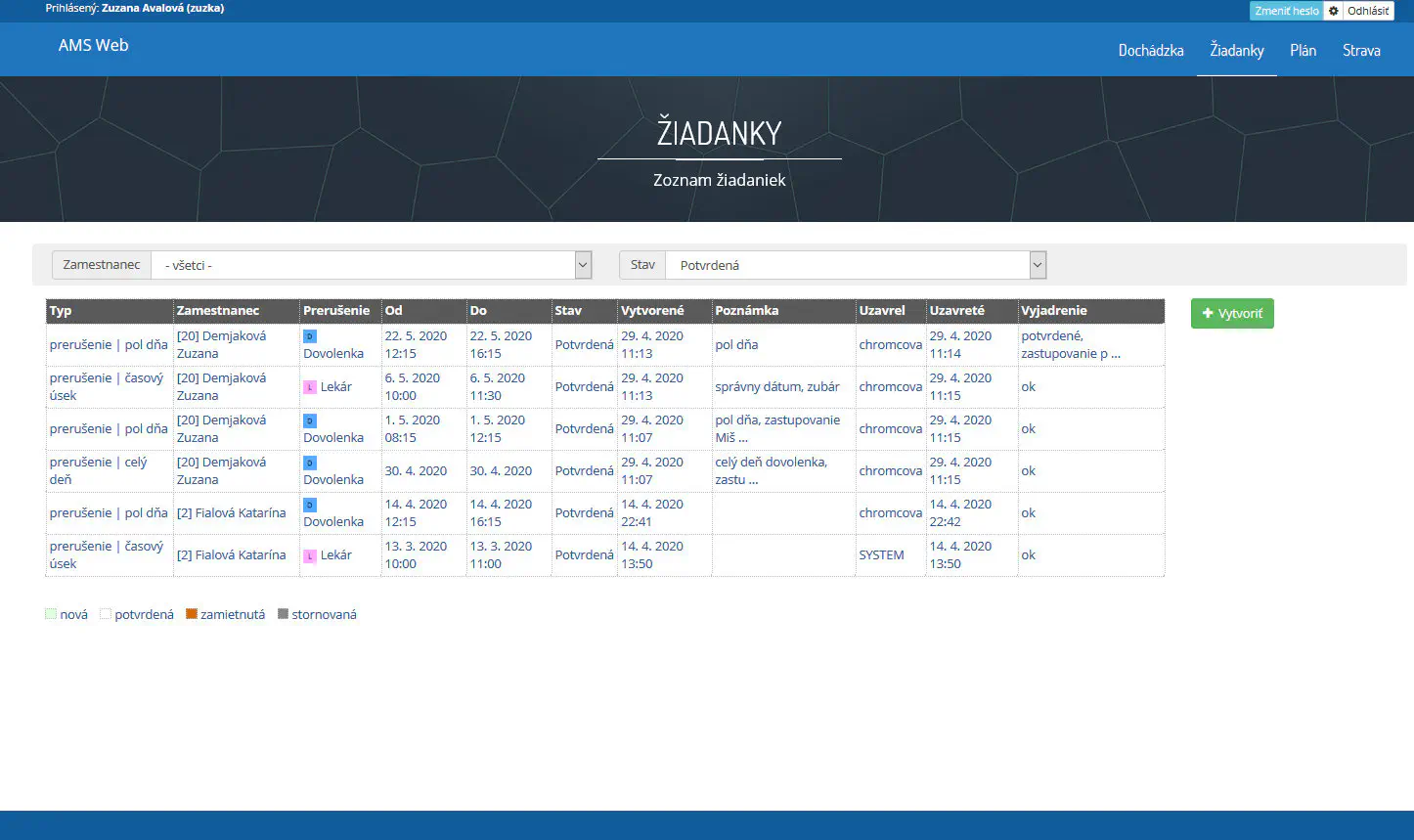Log out with the Odhlásiť button
Image resolution: width=1414 pixels, height=840 pixels.
coord(1368,11)
